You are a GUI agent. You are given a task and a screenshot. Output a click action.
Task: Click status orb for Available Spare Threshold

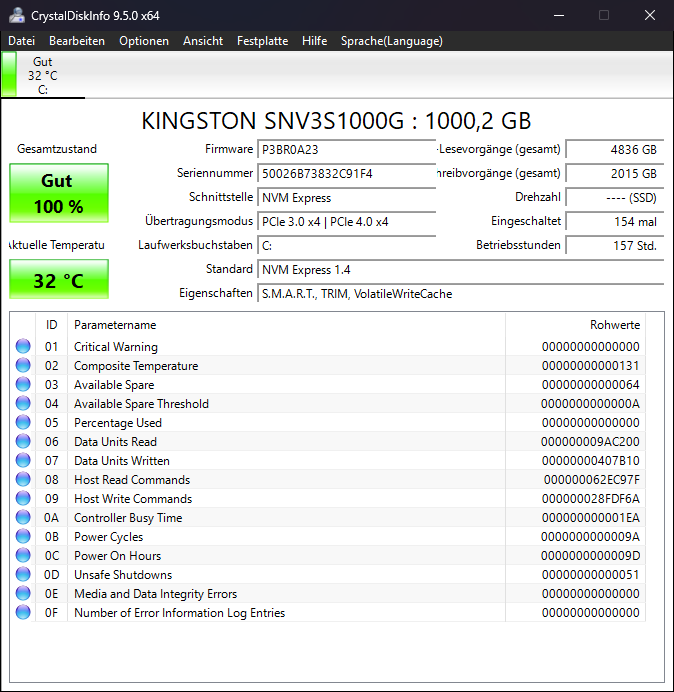click(x=23, y=403)
